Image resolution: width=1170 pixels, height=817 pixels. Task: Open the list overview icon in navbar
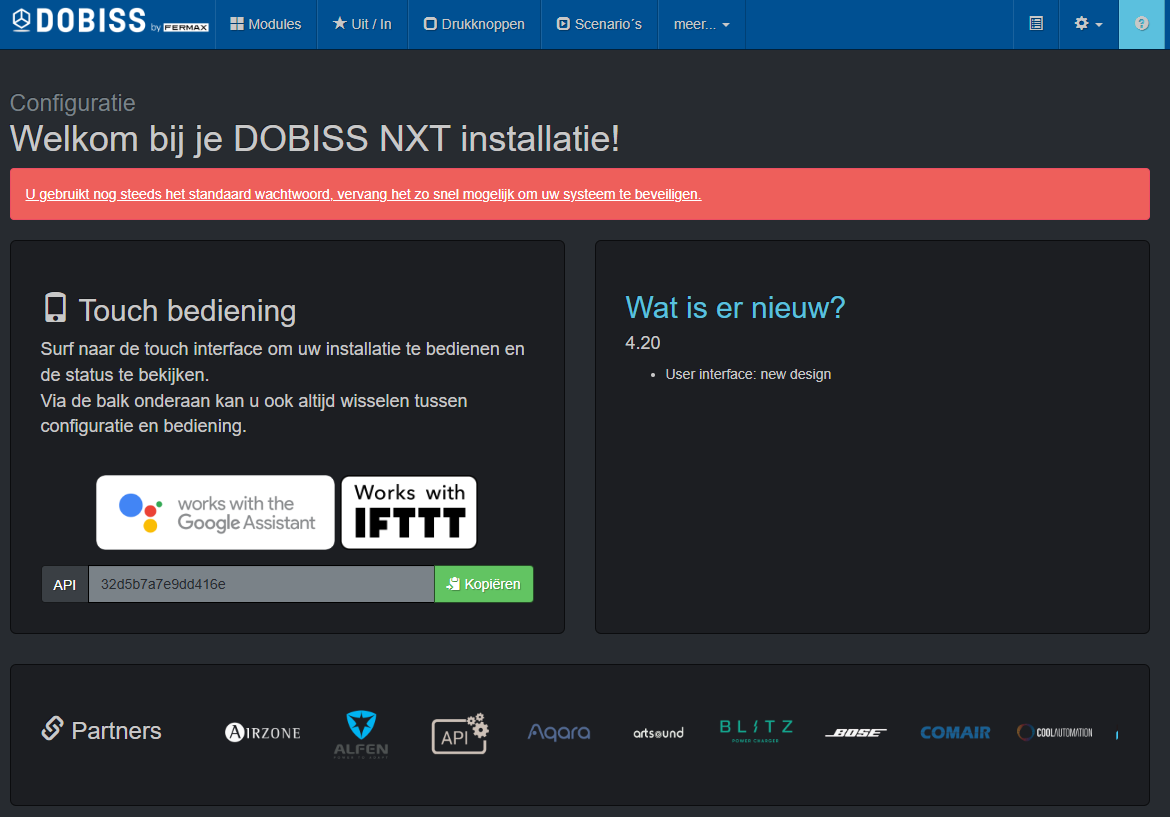[1036, 24]
